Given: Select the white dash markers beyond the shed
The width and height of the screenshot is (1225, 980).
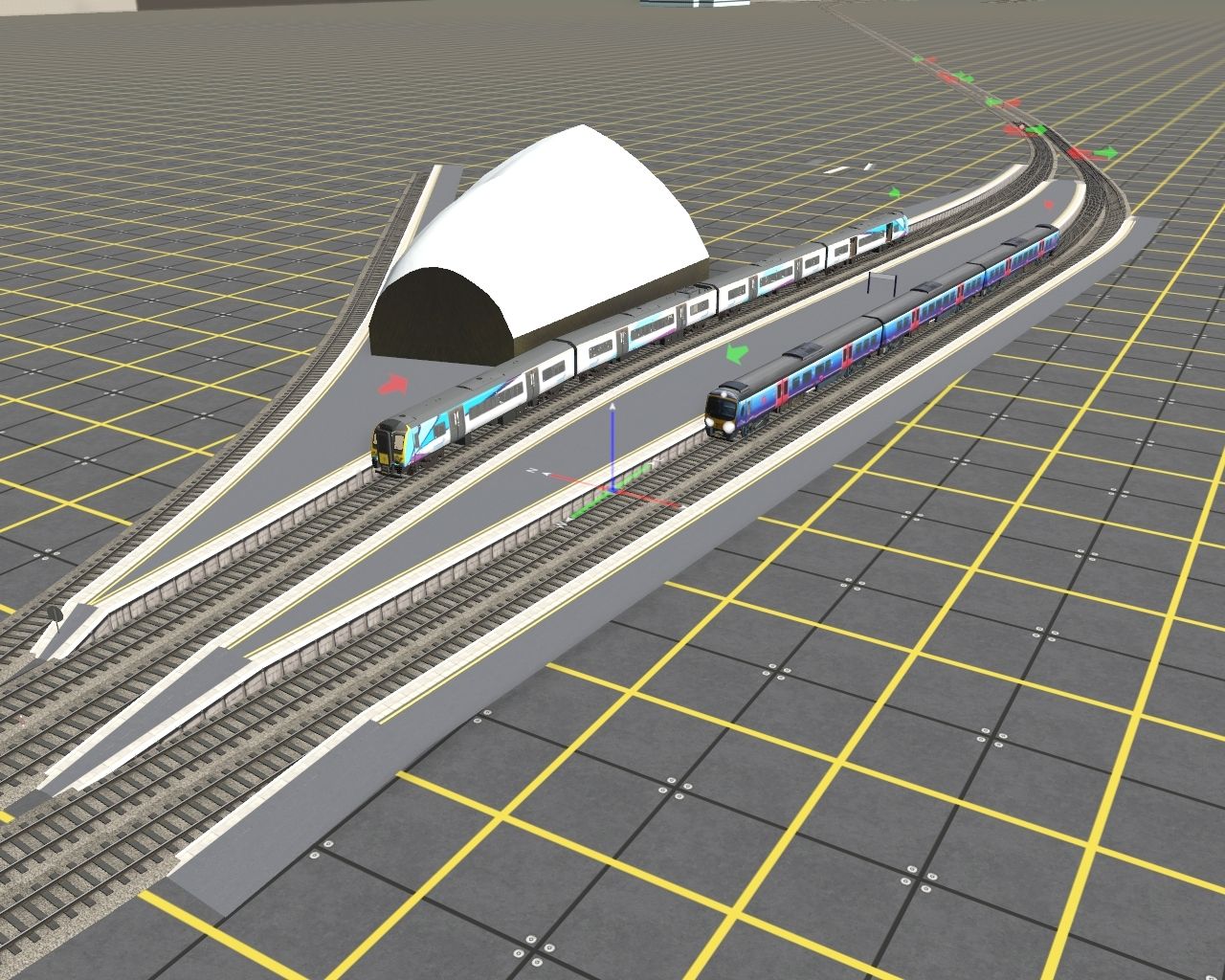Looking at the screenshot, I should coord(847,168).
